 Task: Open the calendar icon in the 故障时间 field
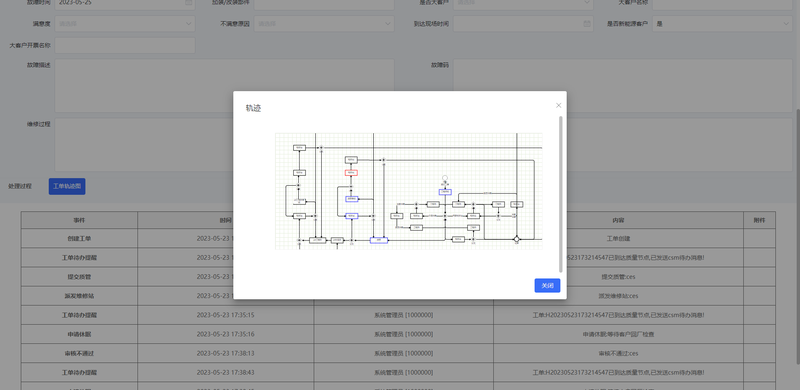click(x=188, y=2)
